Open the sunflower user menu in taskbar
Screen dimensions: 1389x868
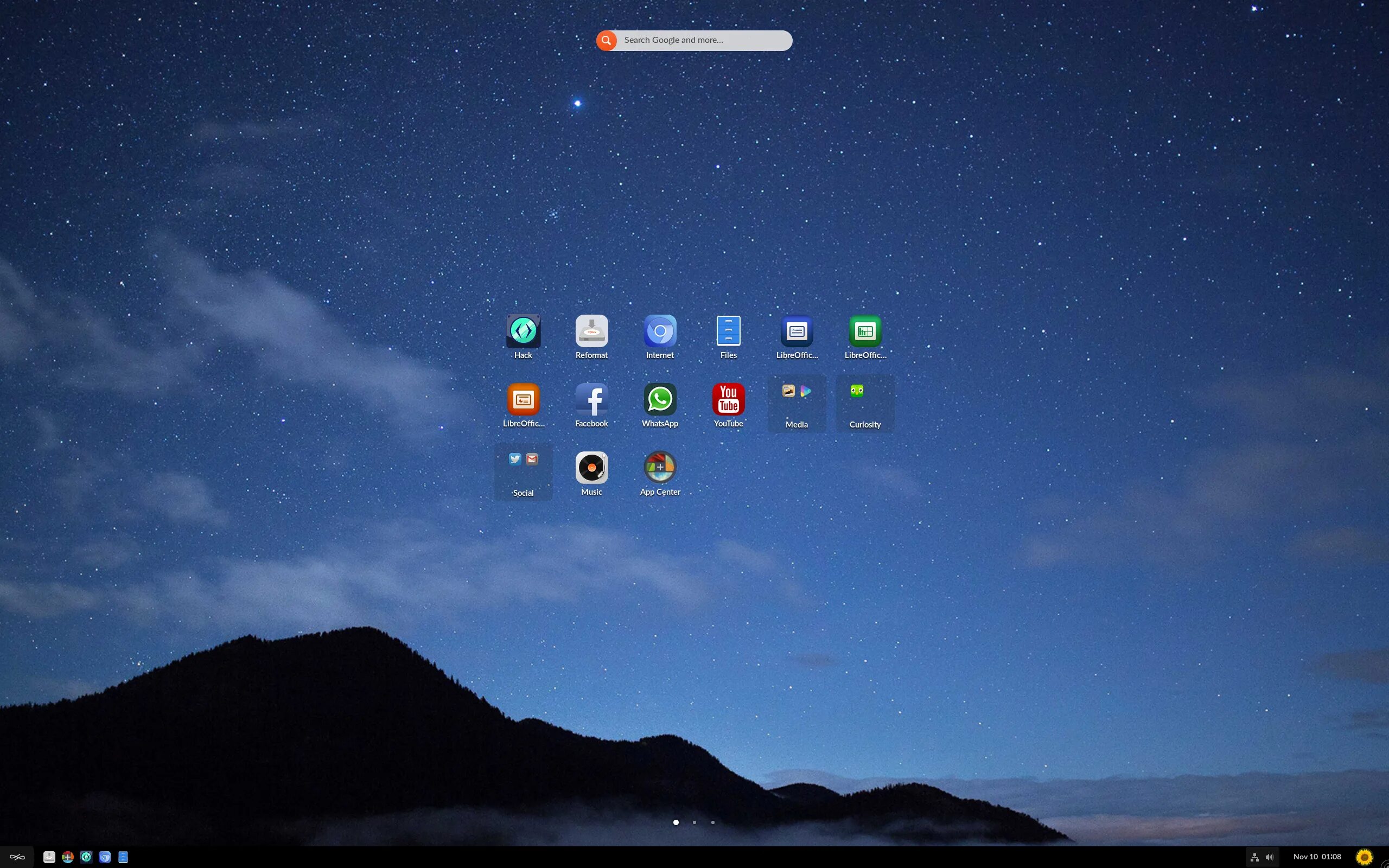tap(1365, 857)
